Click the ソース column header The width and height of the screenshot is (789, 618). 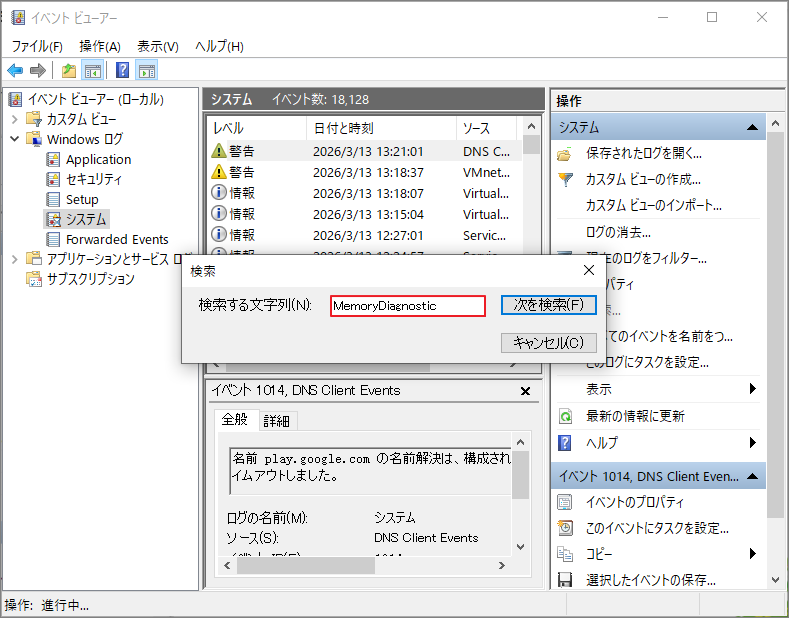[486, 128]
